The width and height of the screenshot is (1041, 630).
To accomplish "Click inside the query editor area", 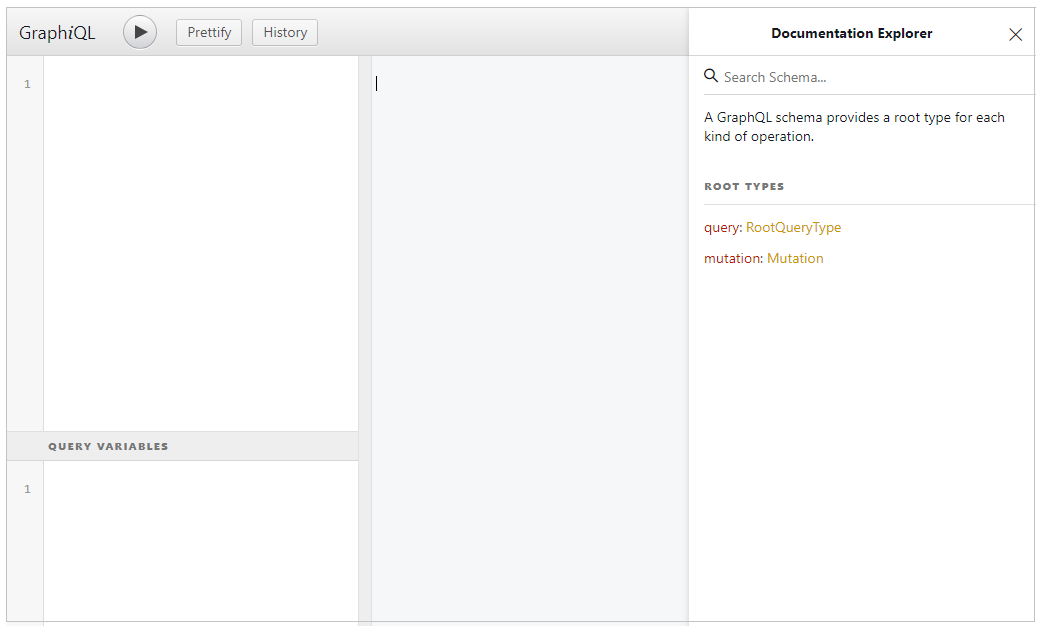I will point(200,240).
